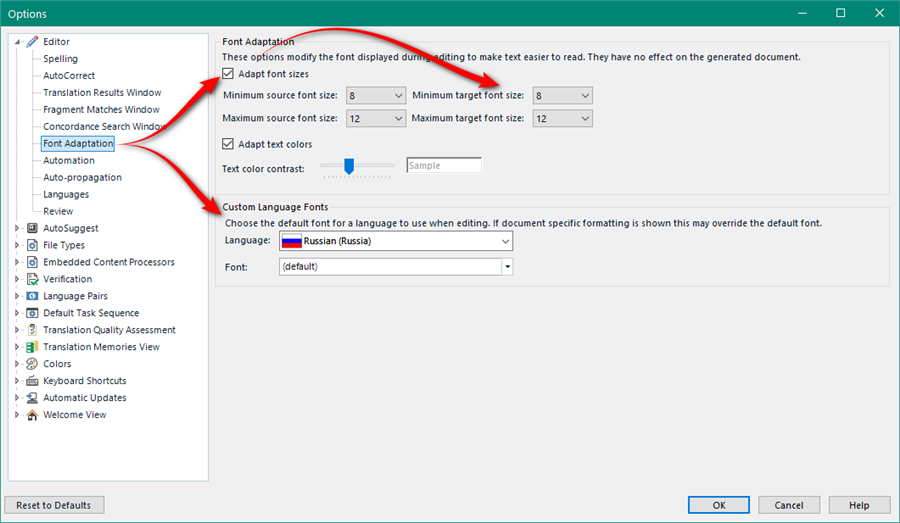Click the Colors palette icon

pos(32,363)
